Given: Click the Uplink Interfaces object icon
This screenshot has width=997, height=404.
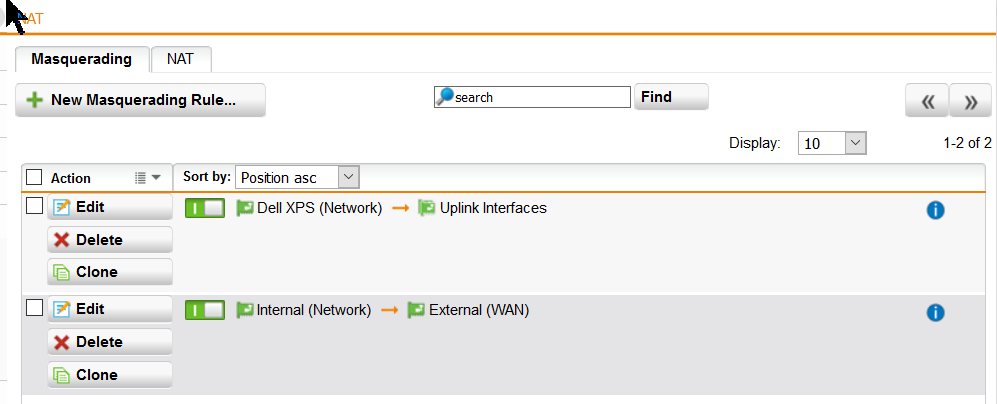Looking at the screenshot, I should (427, 208).
